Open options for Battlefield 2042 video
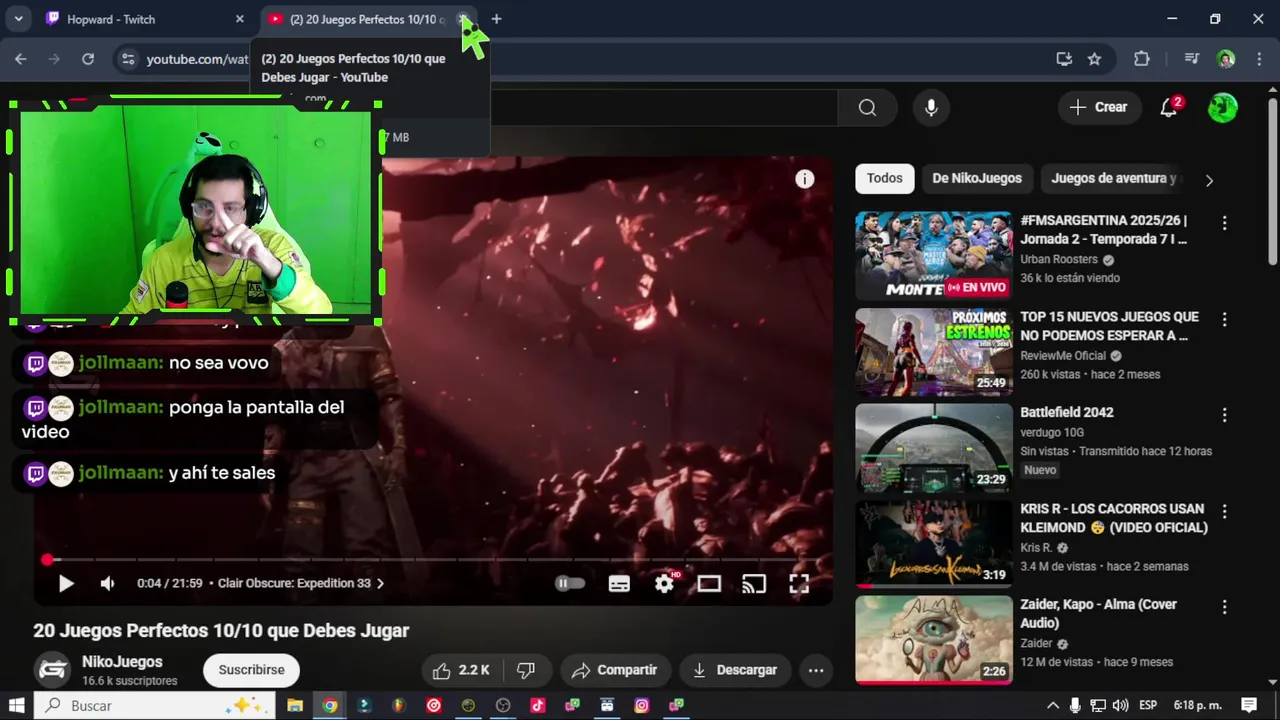 (1224, 415)
